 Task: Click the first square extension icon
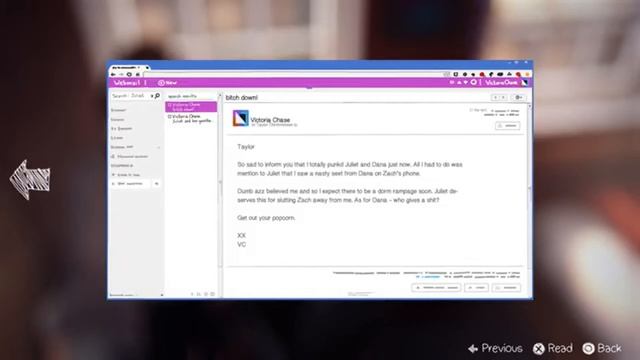pos(456,74)
